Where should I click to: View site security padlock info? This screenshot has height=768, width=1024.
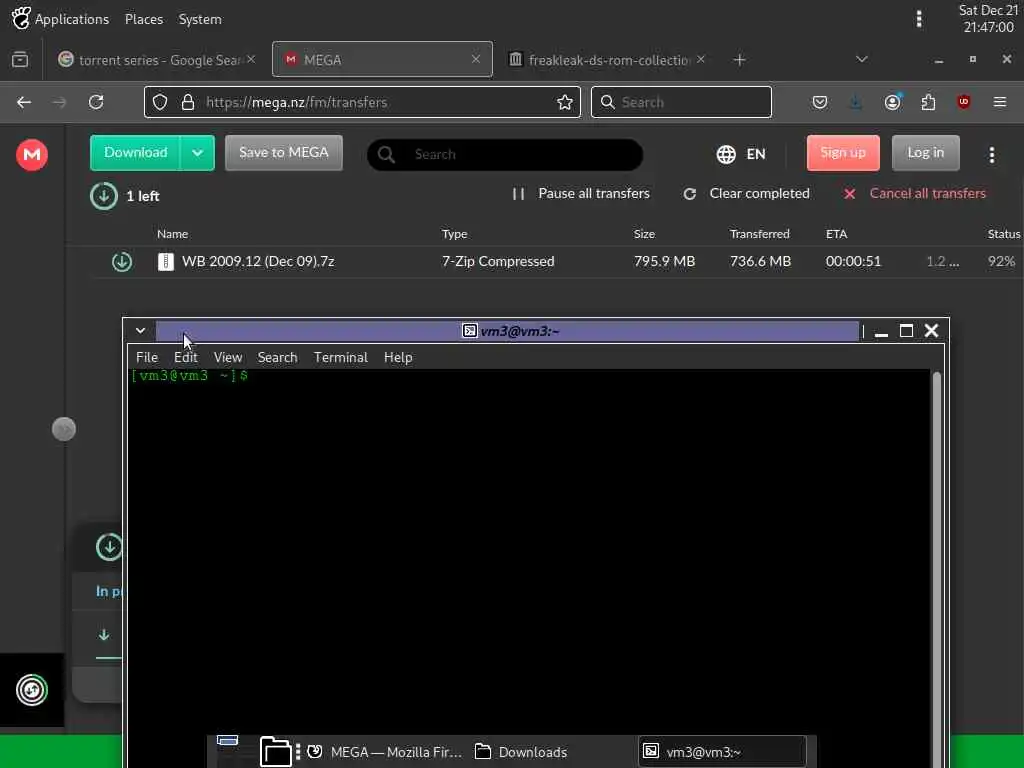point(188,102)
